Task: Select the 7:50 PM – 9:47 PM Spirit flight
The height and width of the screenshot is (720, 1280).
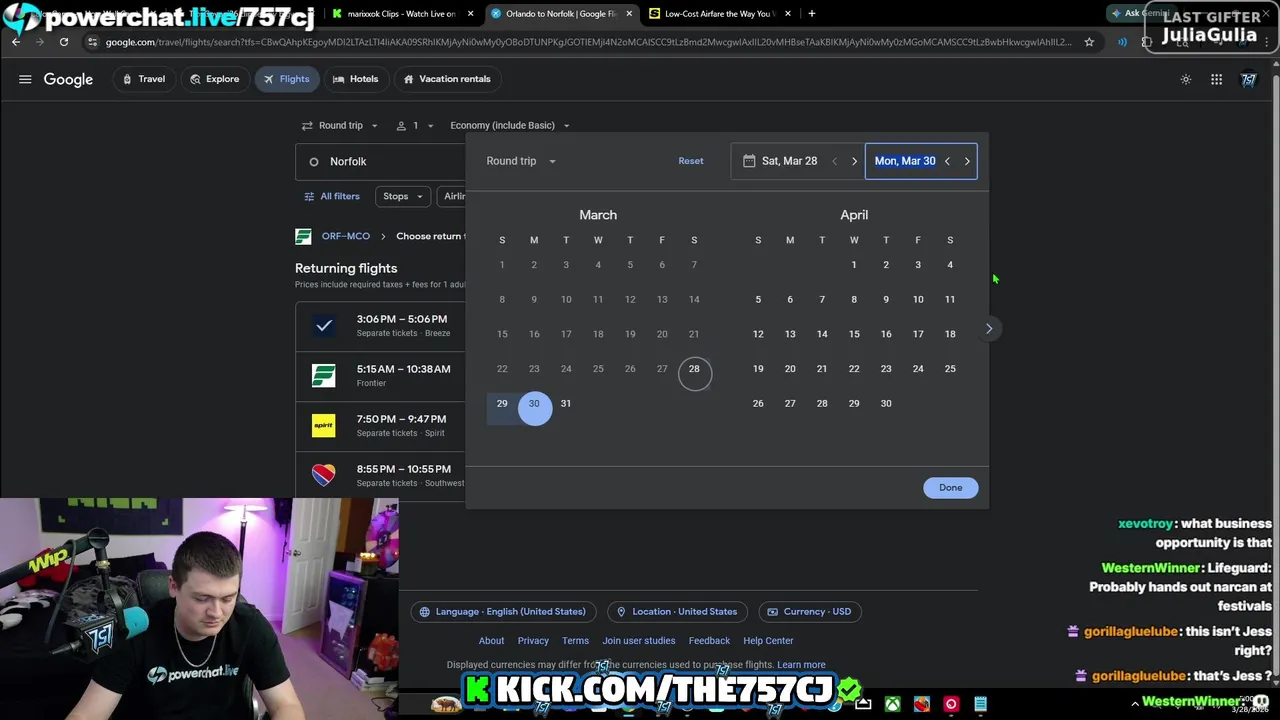Action: pos(381,425)
